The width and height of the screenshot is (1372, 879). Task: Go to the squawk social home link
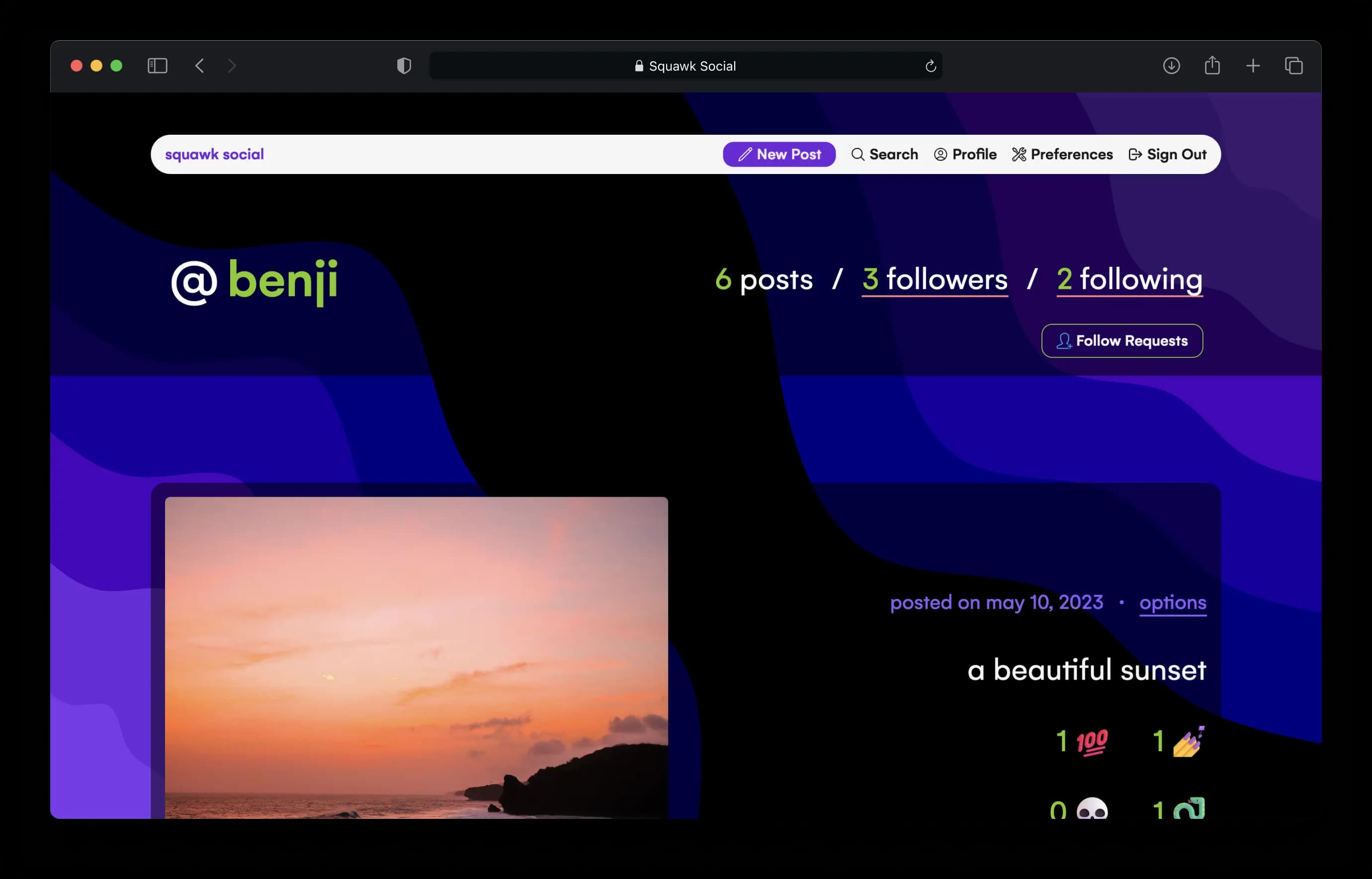click(215, 154)
